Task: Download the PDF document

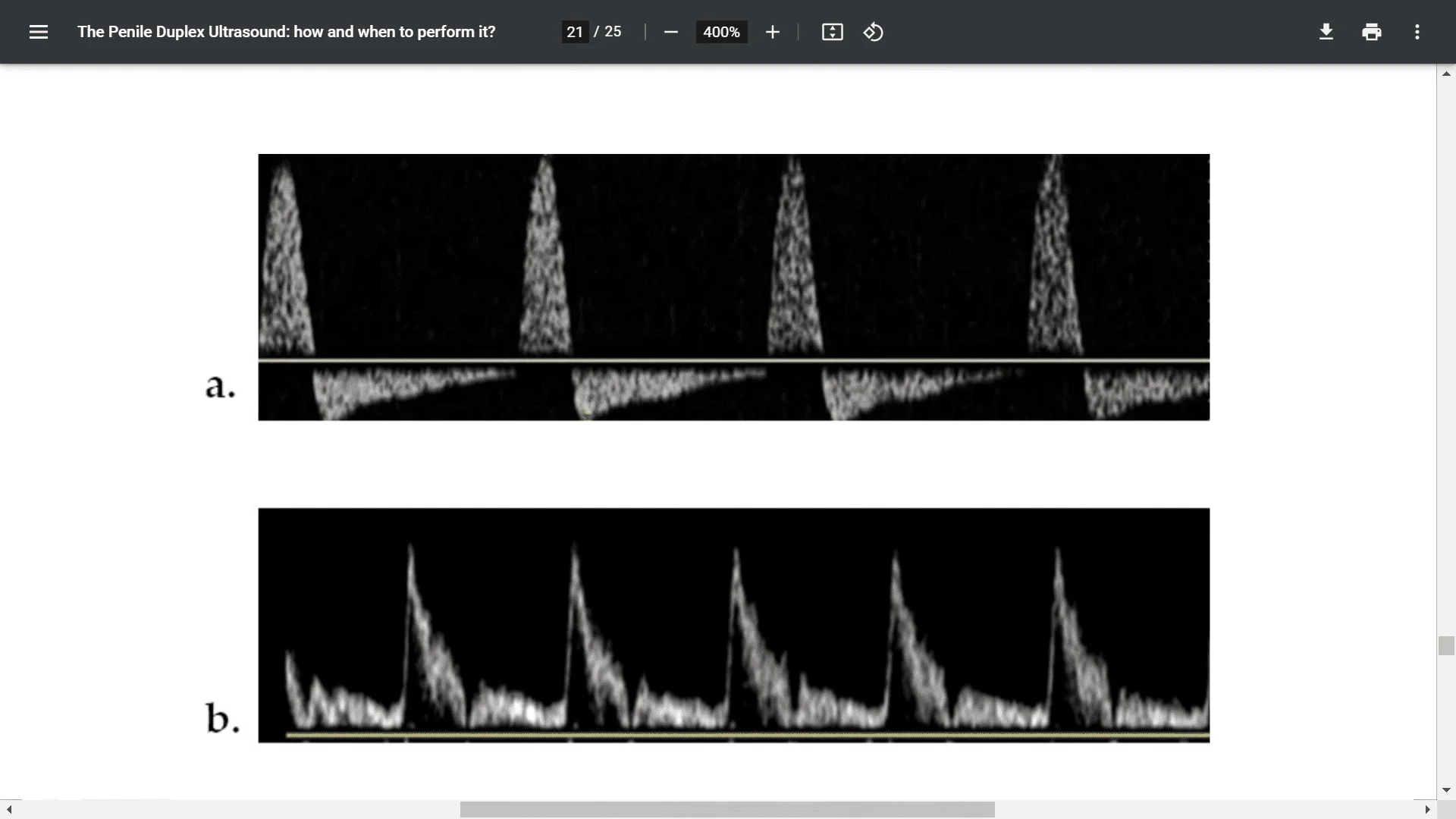Action: click(1326, 32)
